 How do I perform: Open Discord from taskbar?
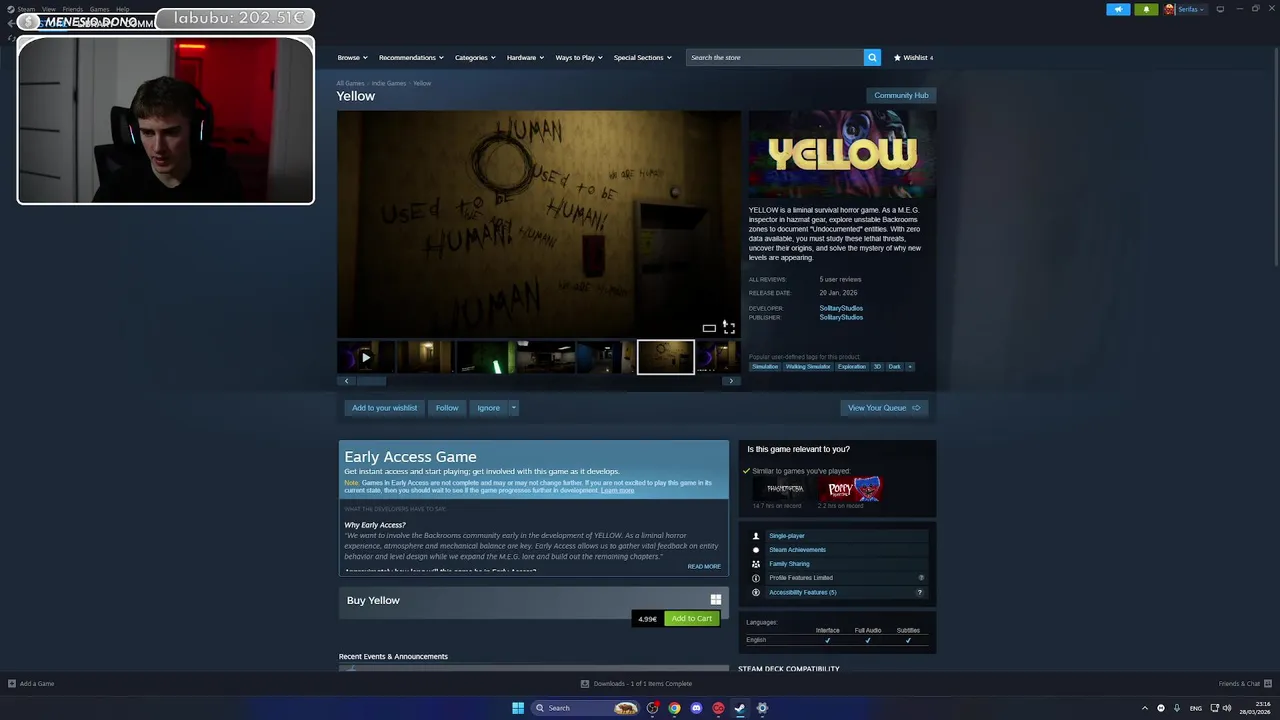point(697,708)
